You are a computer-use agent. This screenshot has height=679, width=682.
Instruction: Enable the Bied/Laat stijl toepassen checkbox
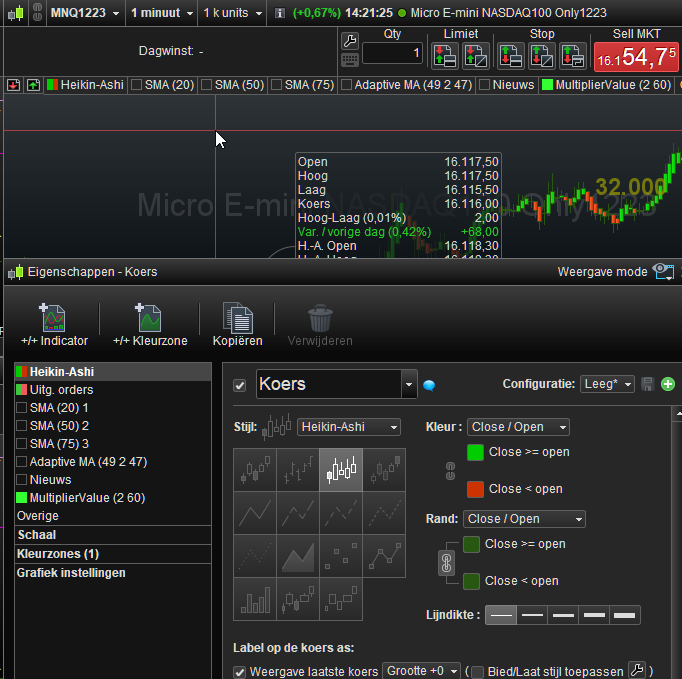click(x=477, y=672)
